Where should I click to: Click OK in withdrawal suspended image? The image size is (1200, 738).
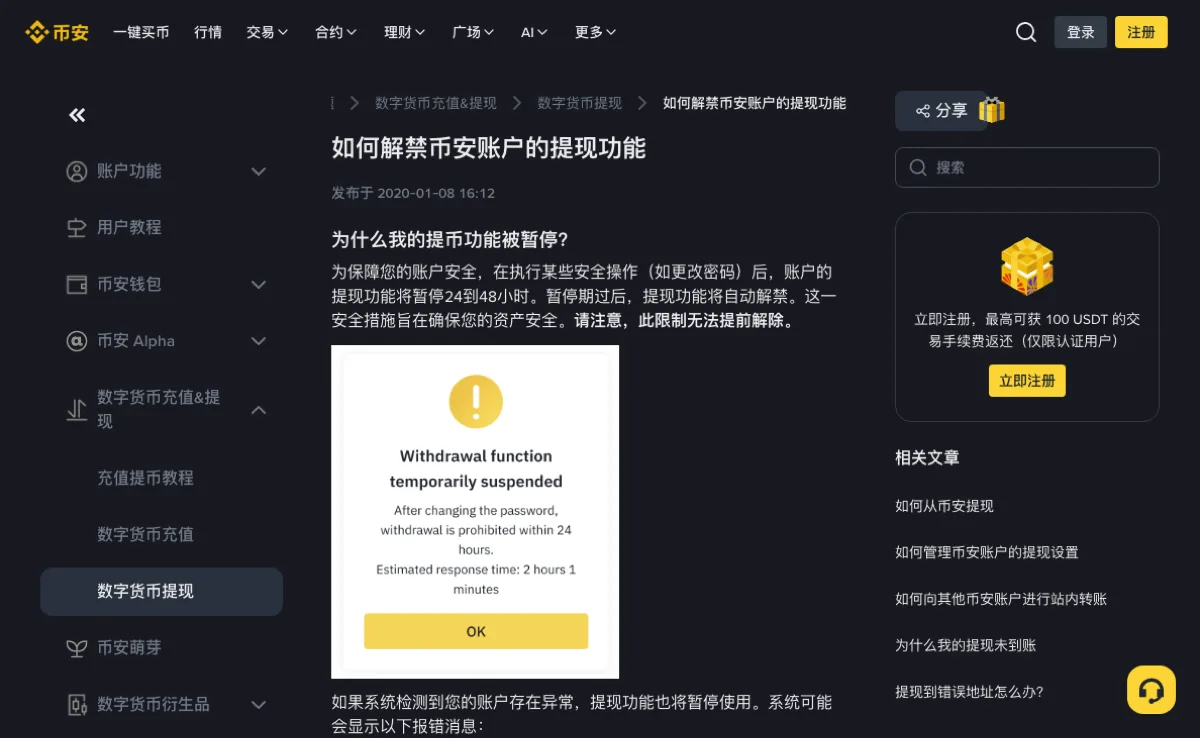click(476, 631)
